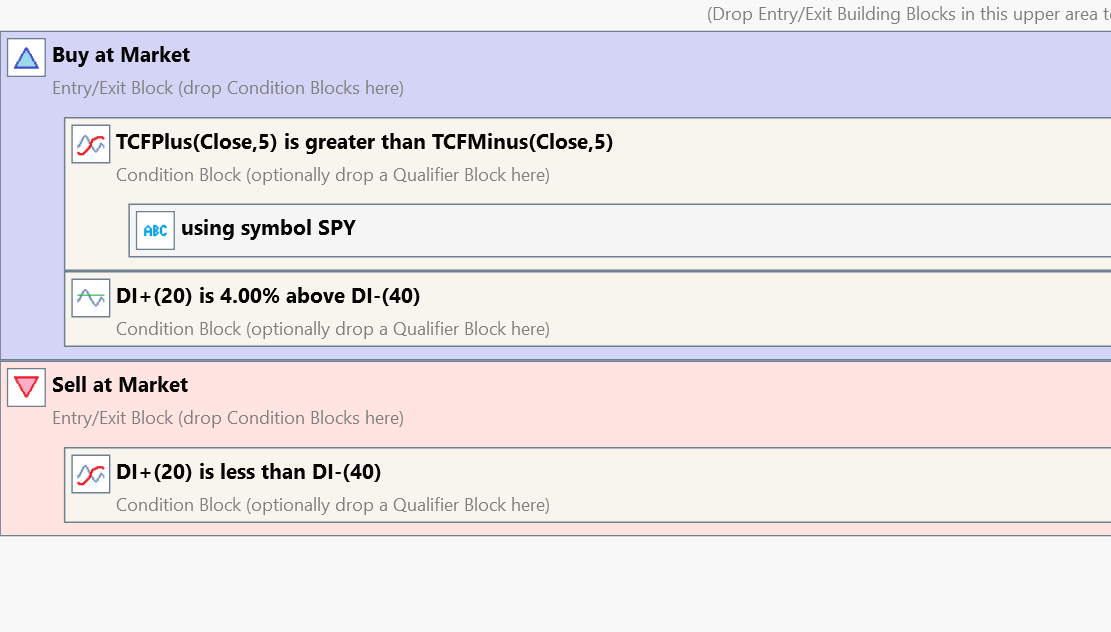Click the crossover icon beside DI+(20) is less than
The height and width of the screenshot is (632, 1111).
pyautogui.click(x=90, y=474)
